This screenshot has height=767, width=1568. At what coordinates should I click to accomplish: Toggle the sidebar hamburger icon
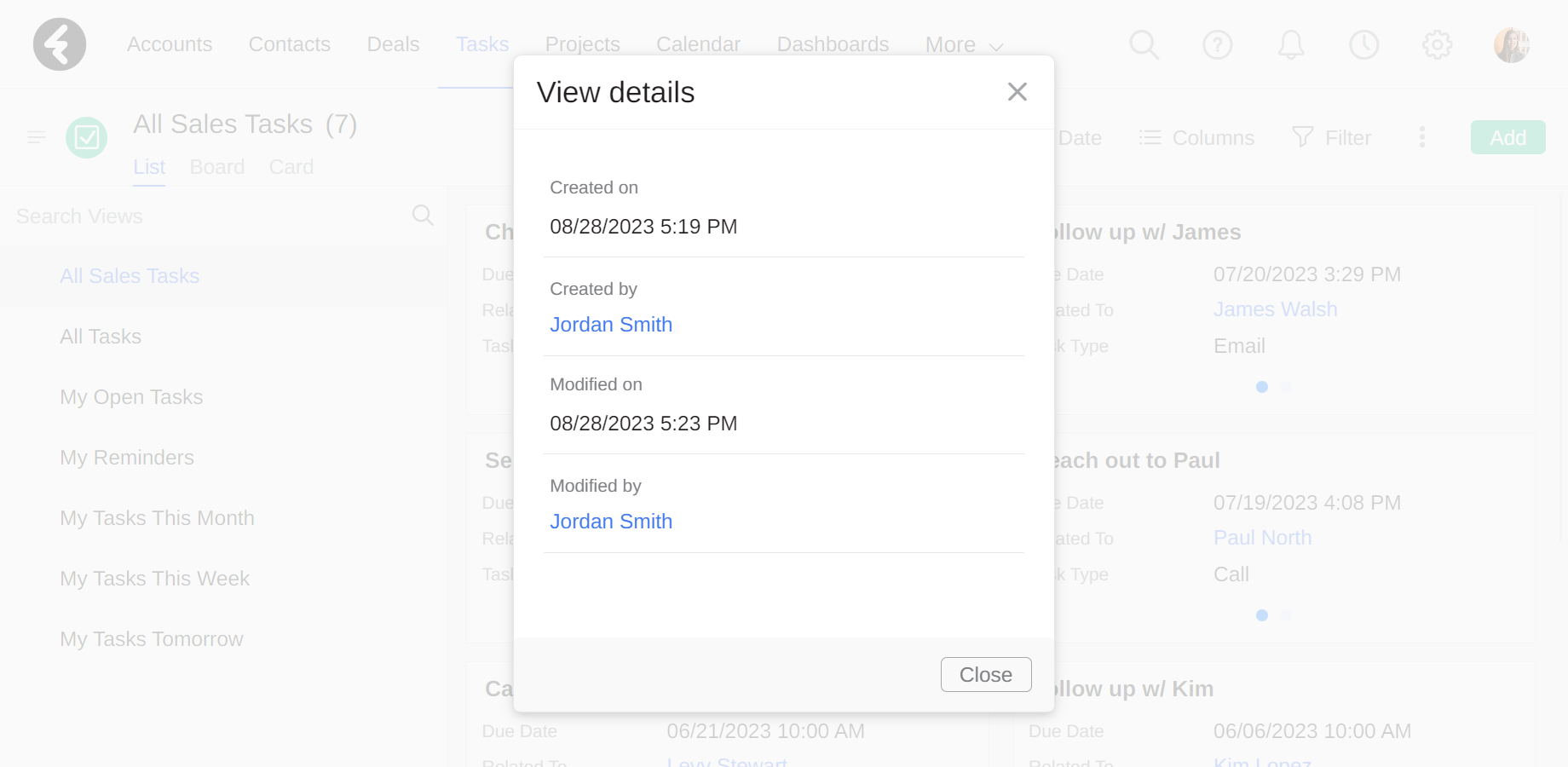click(x=37, y=137)
